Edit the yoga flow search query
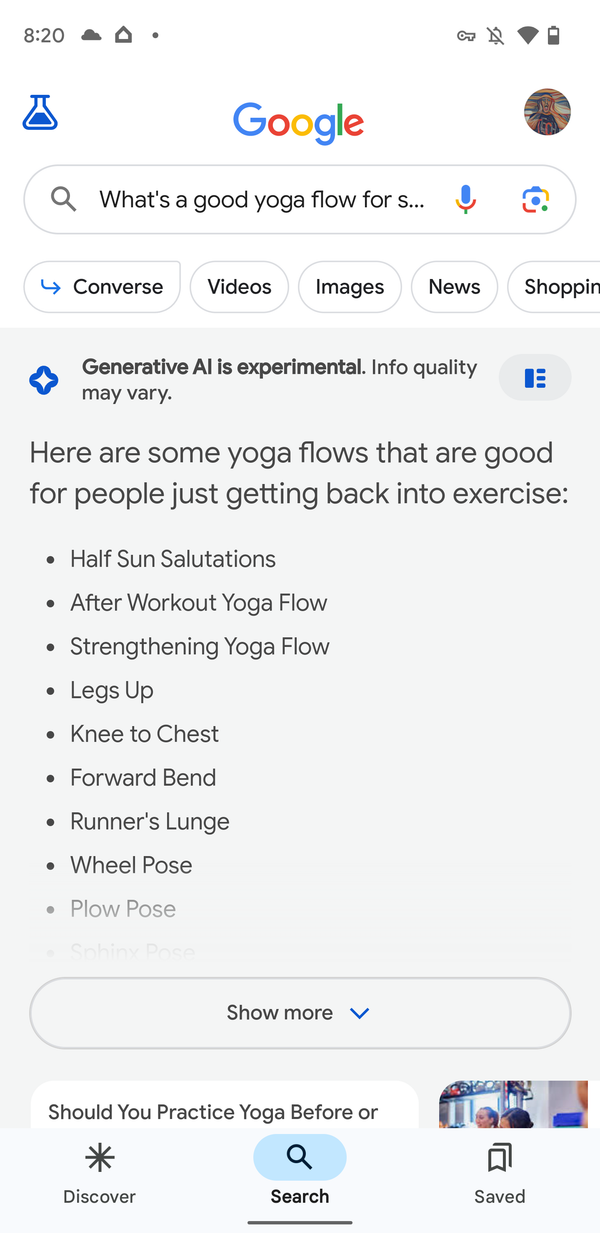This screenshot has width=600, height=1233. [x=262, y=199]
